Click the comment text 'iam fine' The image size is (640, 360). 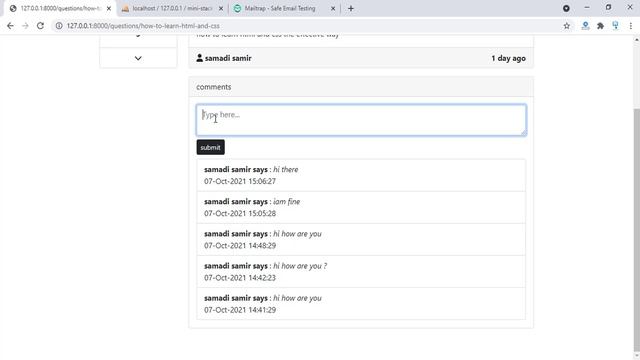pyautogui.click(x=287, y=202)
